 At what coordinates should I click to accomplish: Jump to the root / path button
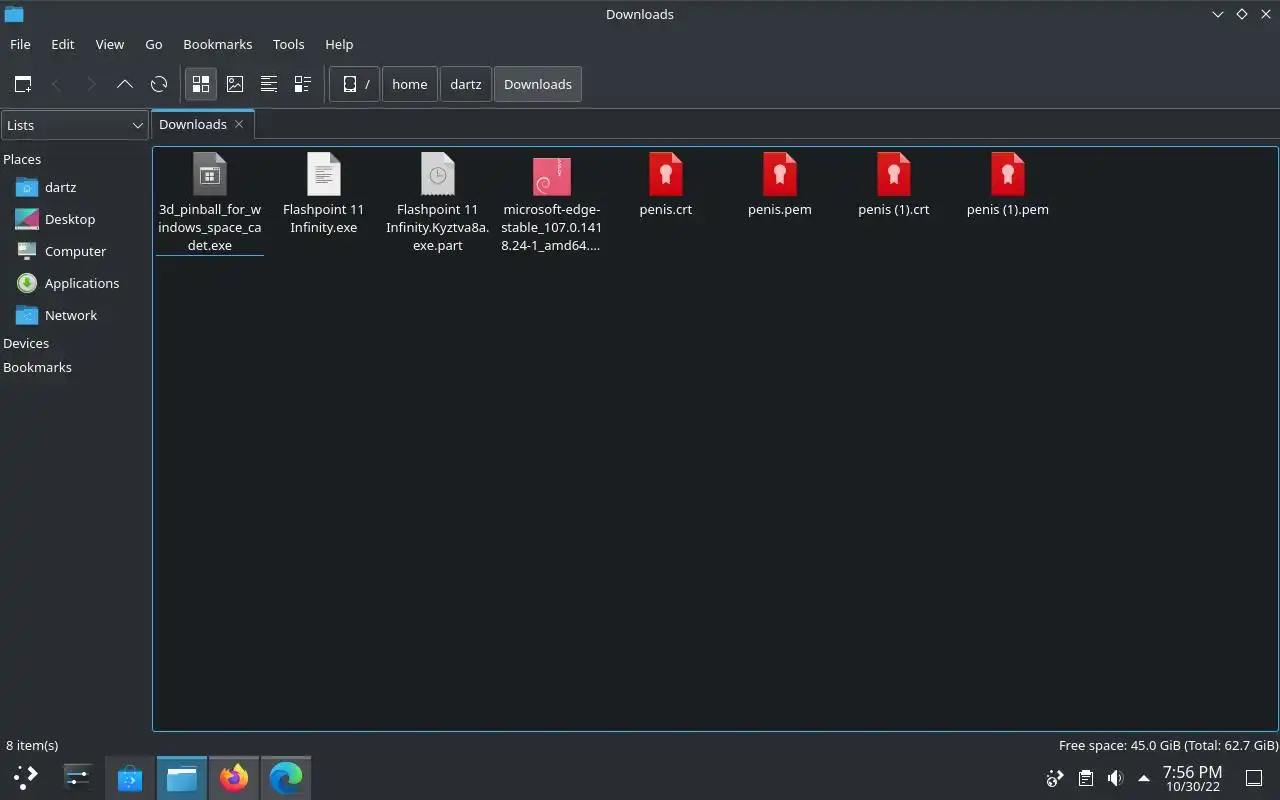(355, 84)
